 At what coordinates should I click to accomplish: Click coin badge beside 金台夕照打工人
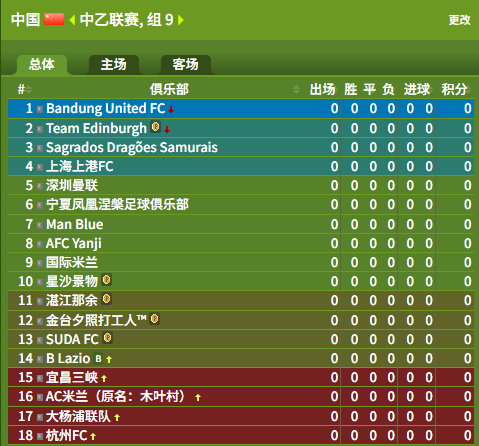point(155,319)
